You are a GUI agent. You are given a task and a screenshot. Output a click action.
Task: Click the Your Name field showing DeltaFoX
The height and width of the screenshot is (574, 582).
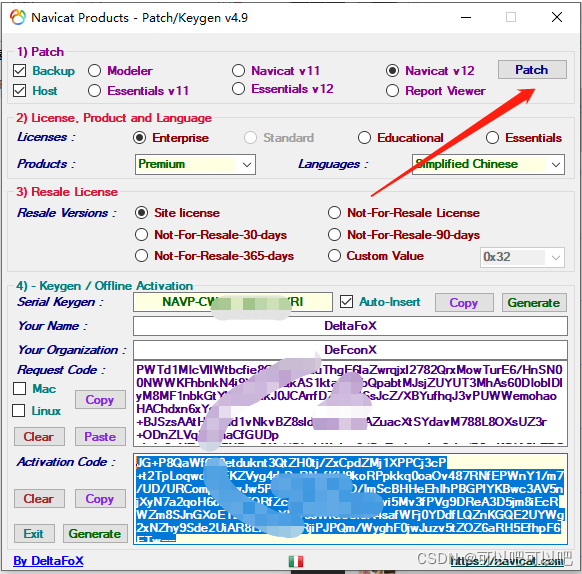350,326
